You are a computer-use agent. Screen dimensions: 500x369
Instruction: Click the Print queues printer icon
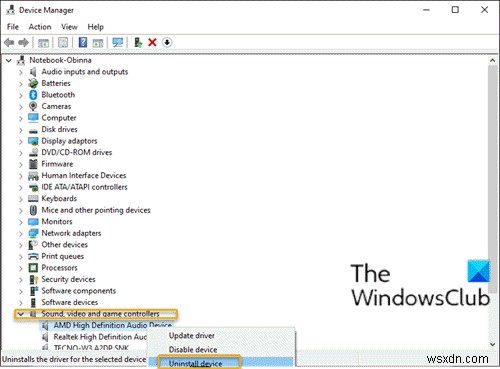coord(33,256)
